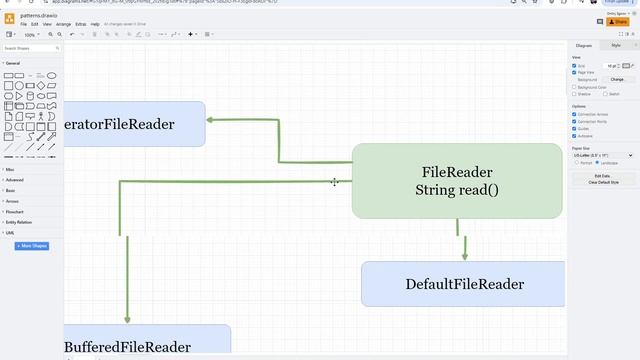Expand the Misc shapes section

[9, 169]
